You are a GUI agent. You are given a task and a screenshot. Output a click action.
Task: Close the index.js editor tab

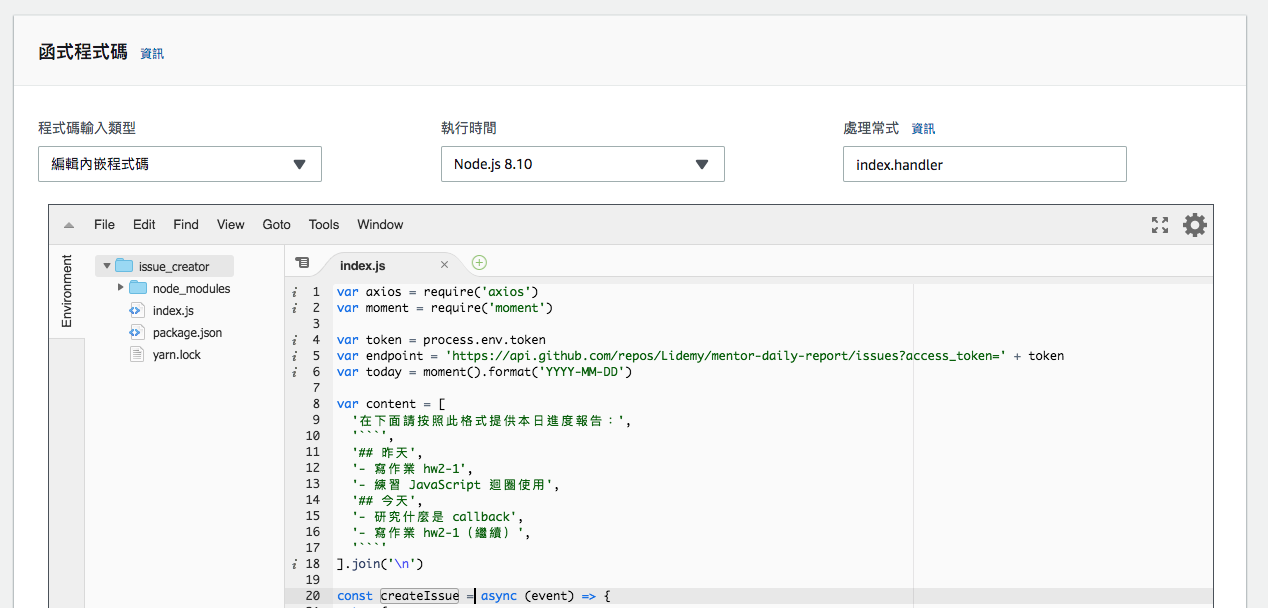click(444, 265)
